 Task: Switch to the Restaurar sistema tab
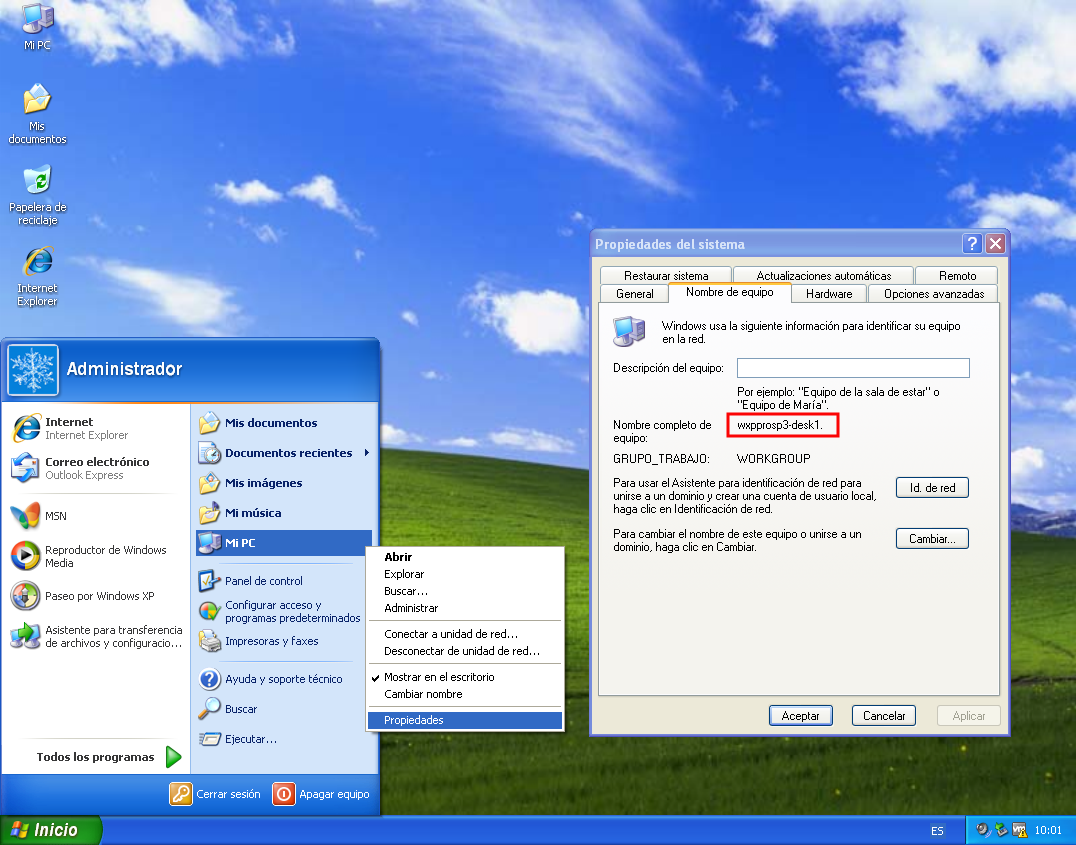[x=666, y=275]
